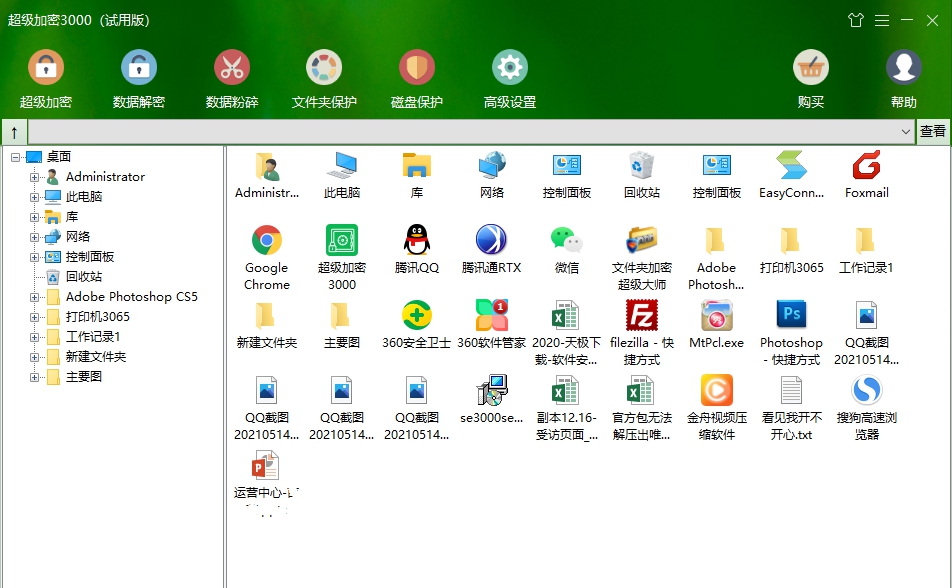Image resolution: width=952 pixels, height=588 pixels.
Task: Open the 帮助 icon
Action: [904, 68]
